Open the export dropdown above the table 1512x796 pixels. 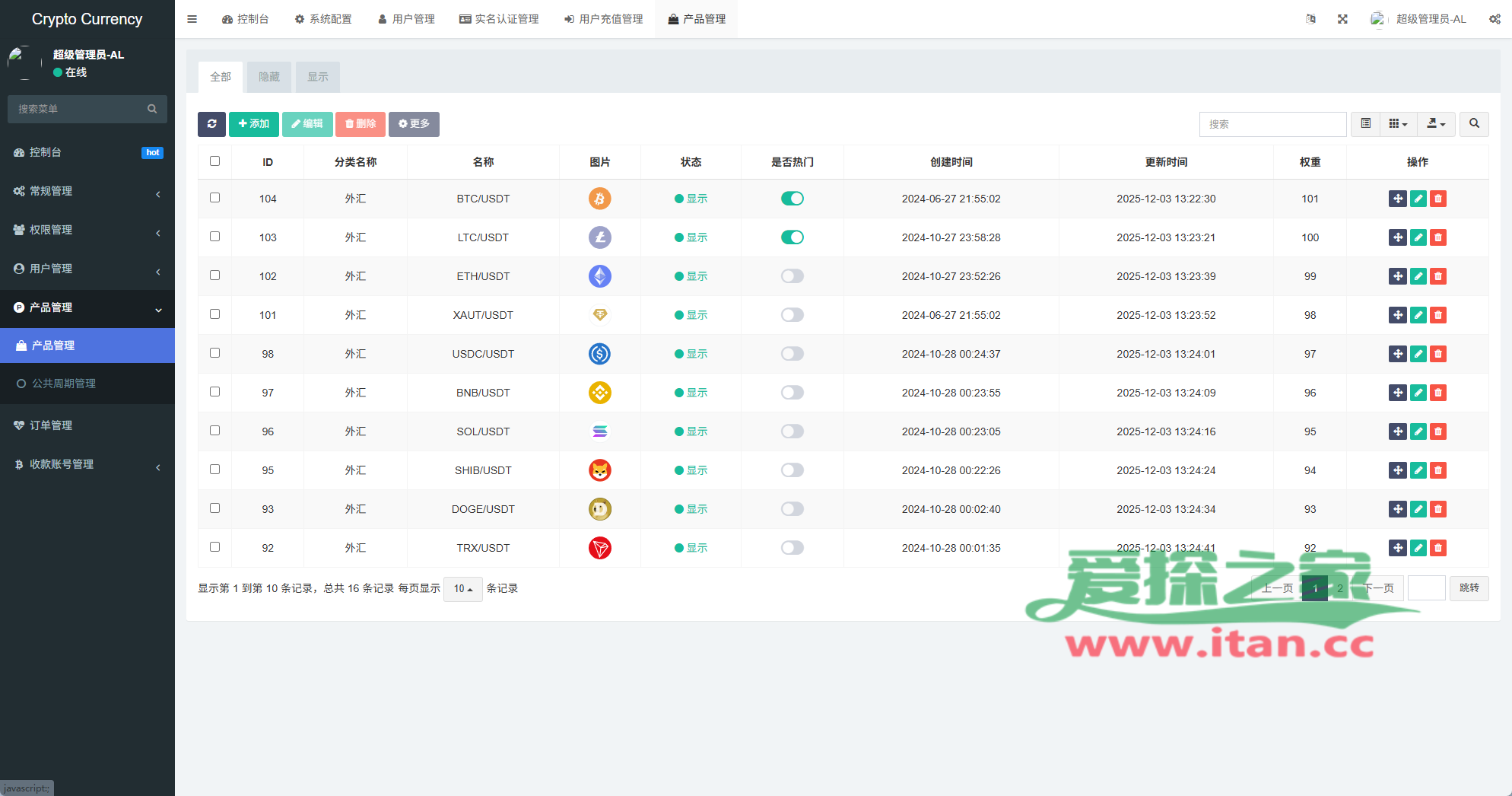[x=1436, y=124]
